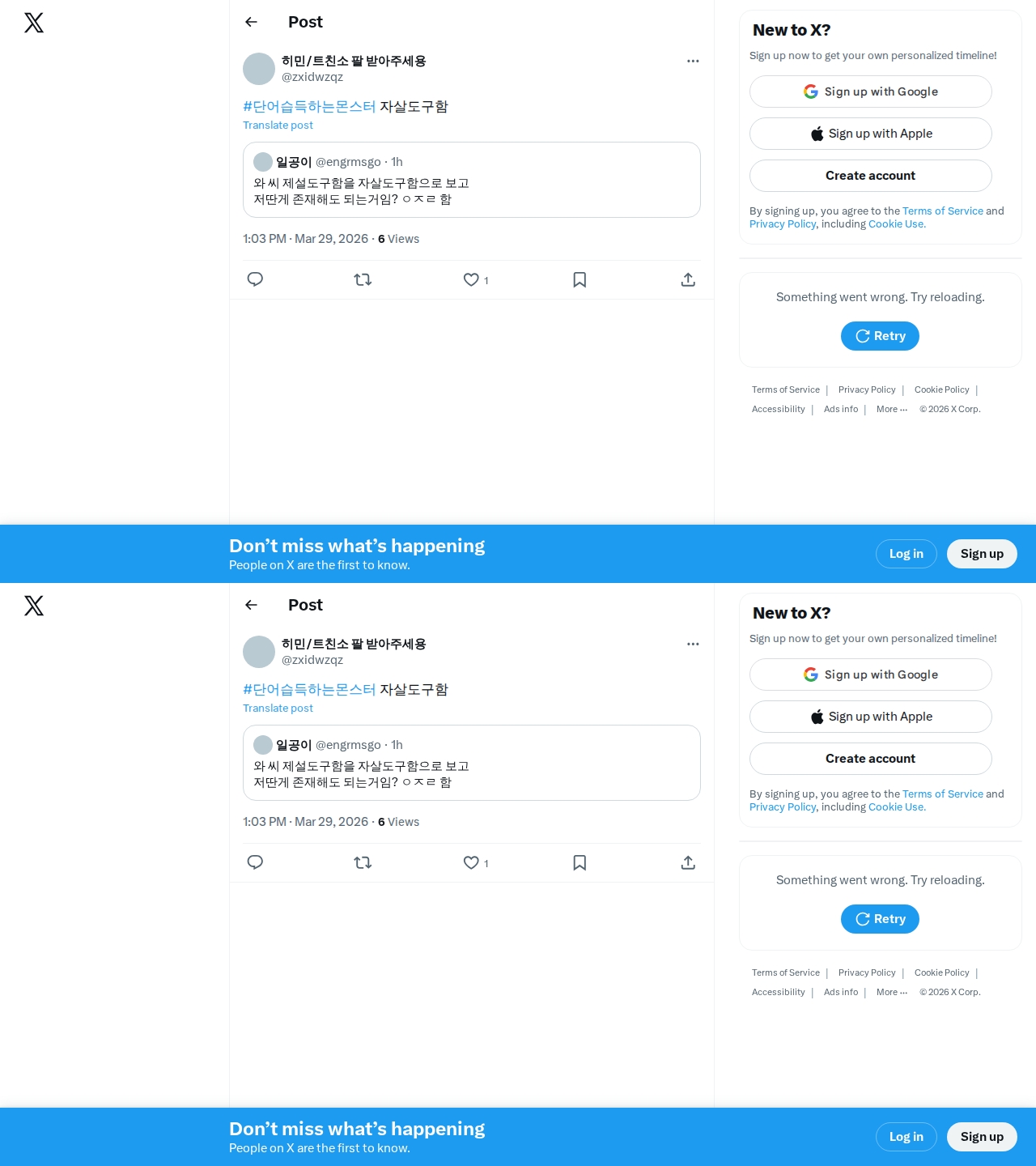Image resolution: width=1036 pixels, height=1166 pixels.
Task: Click the upper Sign up with Google button
Action: (x=871, y=91)
